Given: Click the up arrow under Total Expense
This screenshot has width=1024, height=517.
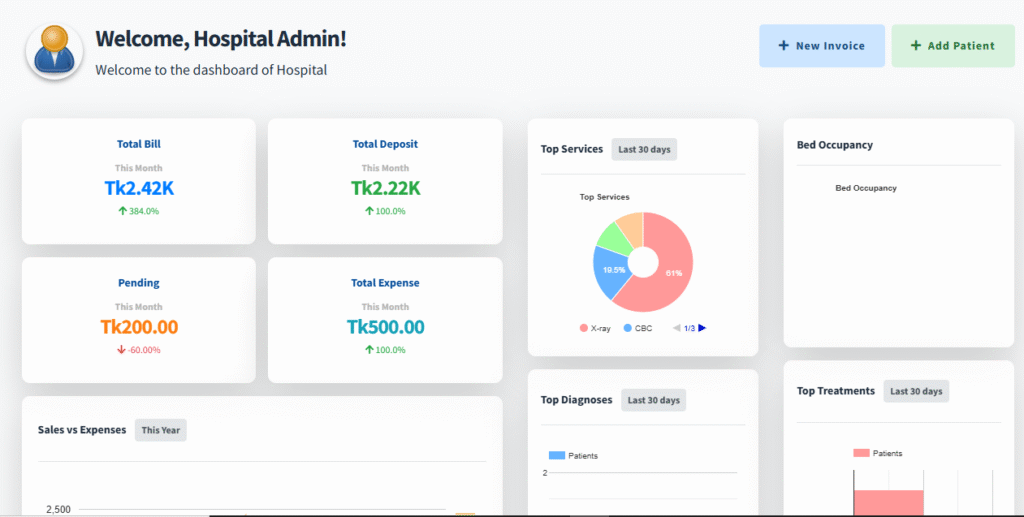Looking at the screenshot, I should [369, 350].
